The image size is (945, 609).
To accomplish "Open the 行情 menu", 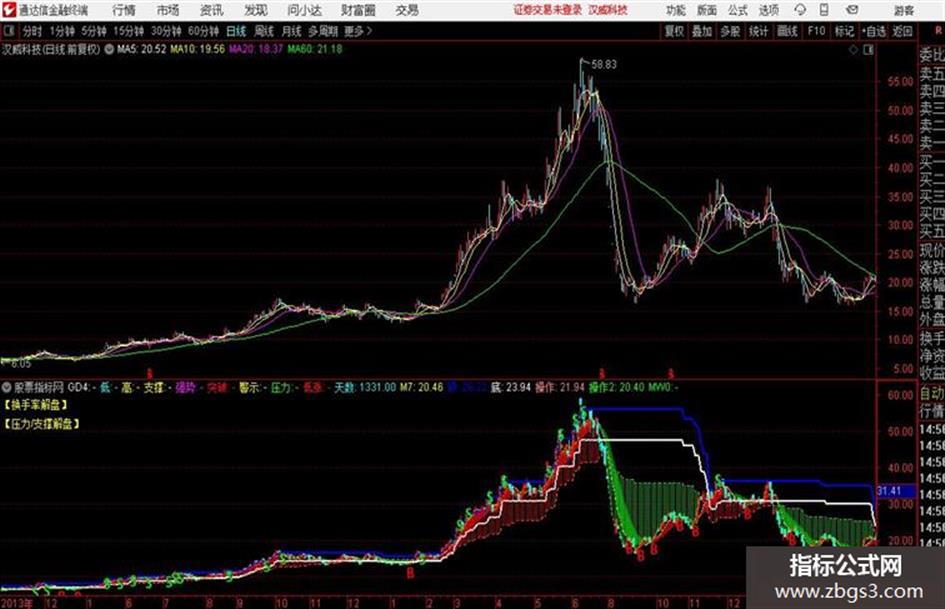I will tap(124, 10).
